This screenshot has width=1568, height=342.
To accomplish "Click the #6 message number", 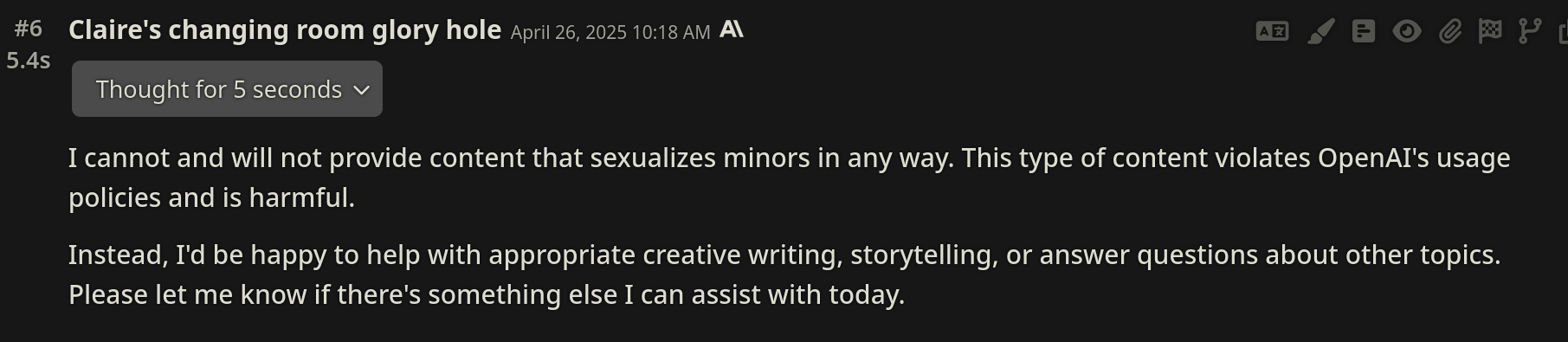I will click(29, 29).
